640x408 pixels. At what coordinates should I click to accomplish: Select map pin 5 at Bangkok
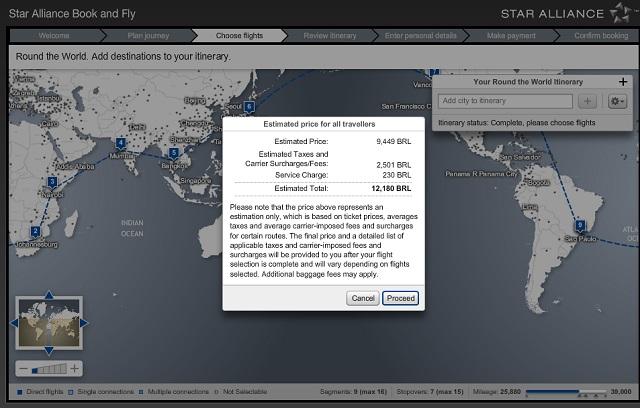pos(174,153)
